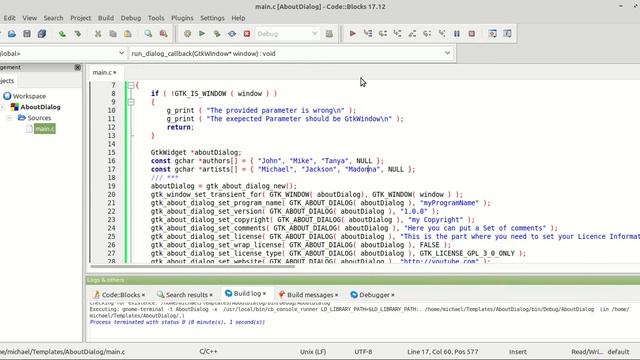Click "Line 17, Col 60, Pos 577" status text
640x360 pixels.
tap(442, 351)
